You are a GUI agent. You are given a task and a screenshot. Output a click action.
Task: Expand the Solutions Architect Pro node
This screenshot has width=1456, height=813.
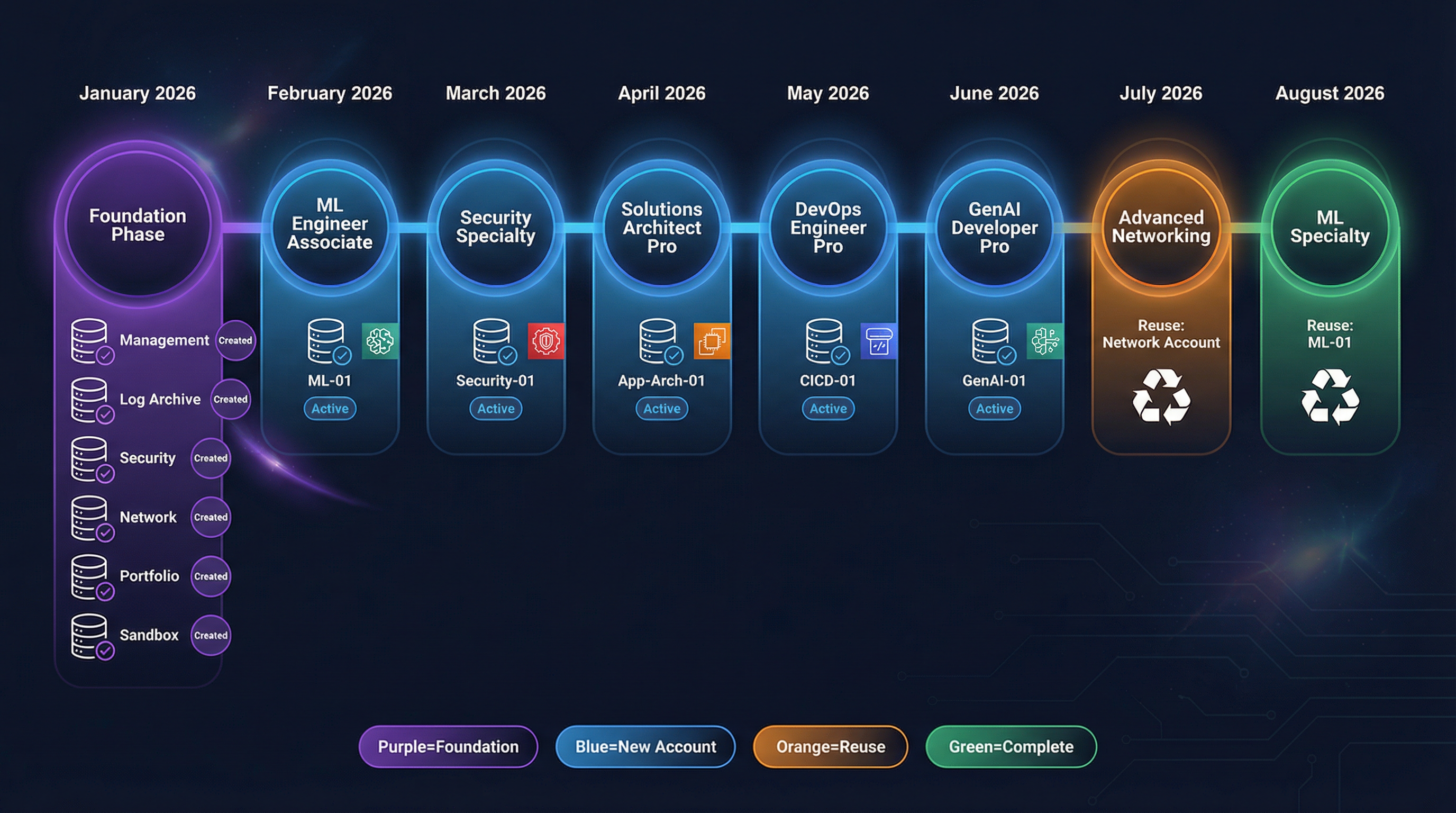(x=661, y=228)
